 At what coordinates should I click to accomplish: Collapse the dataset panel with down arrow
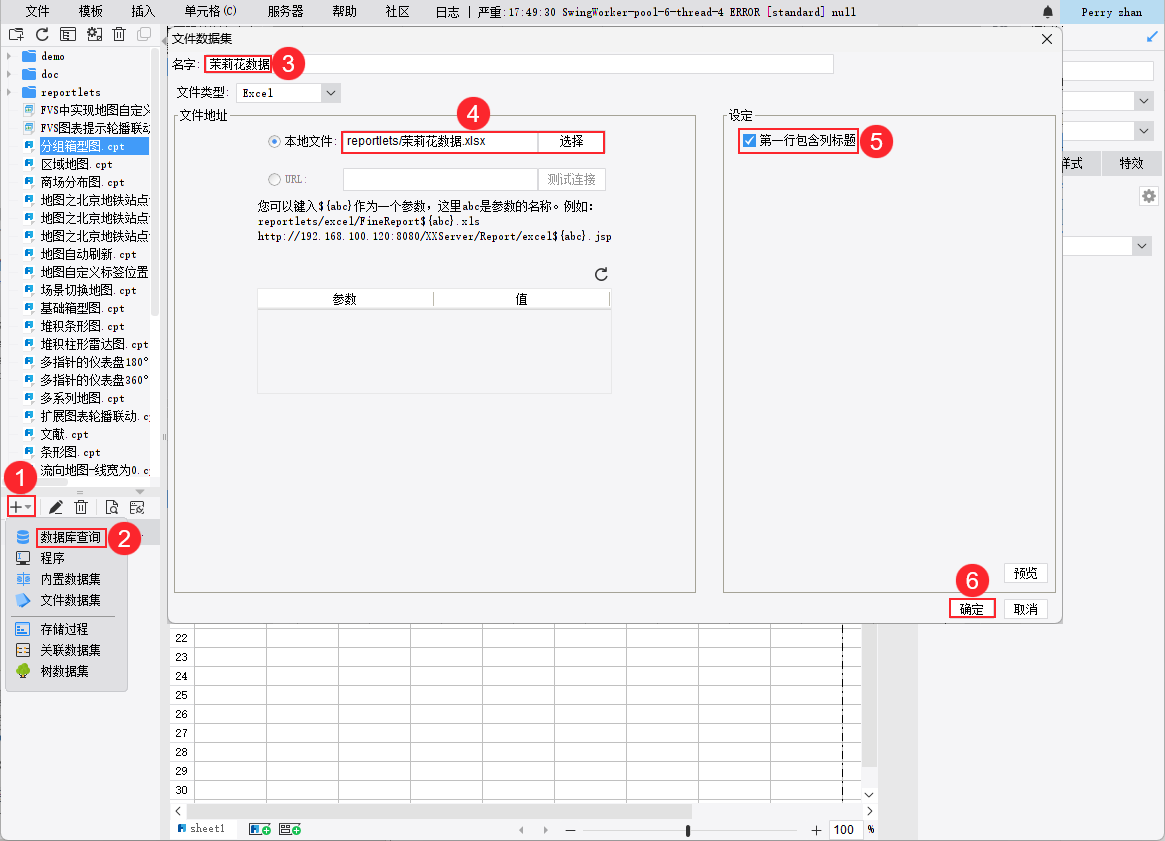140,492
